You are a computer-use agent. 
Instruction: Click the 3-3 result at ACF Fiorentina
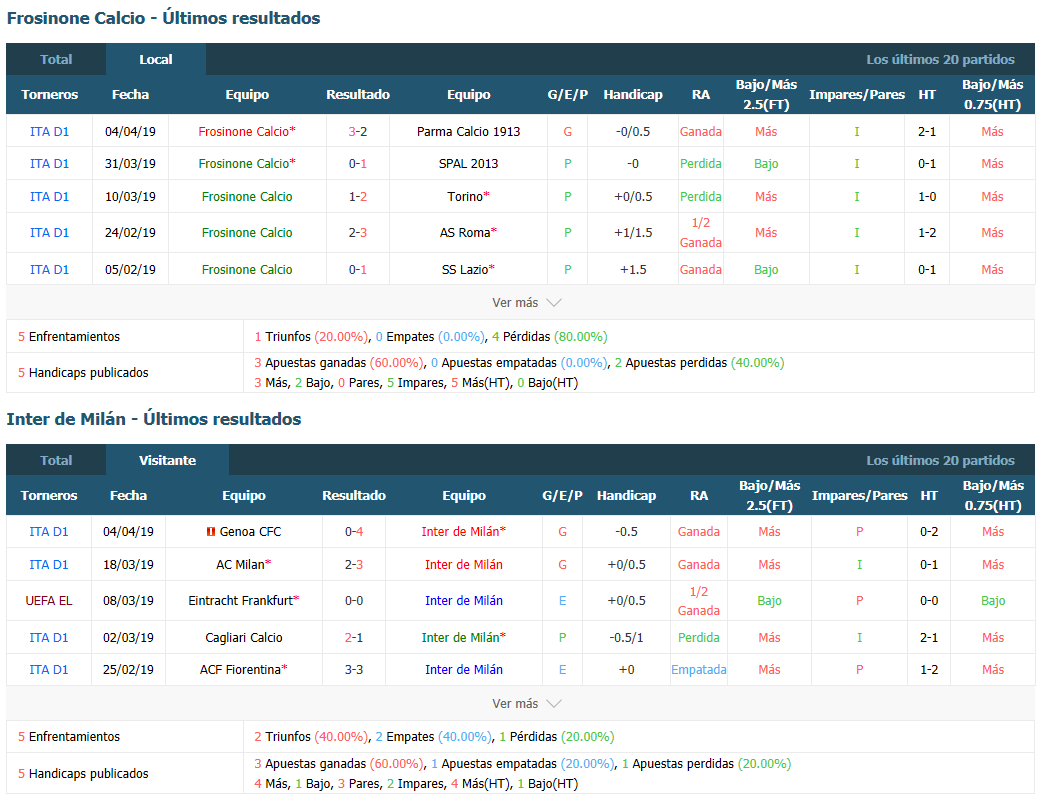coord(354,670)
